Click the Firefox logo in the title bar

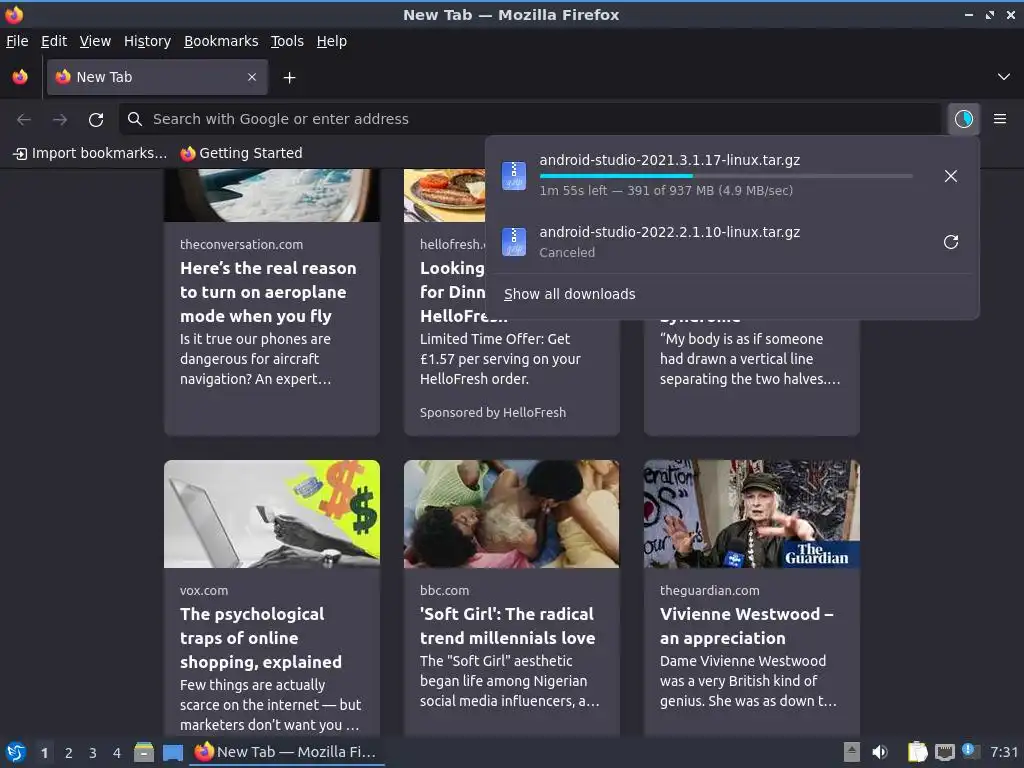click(14, 14)
